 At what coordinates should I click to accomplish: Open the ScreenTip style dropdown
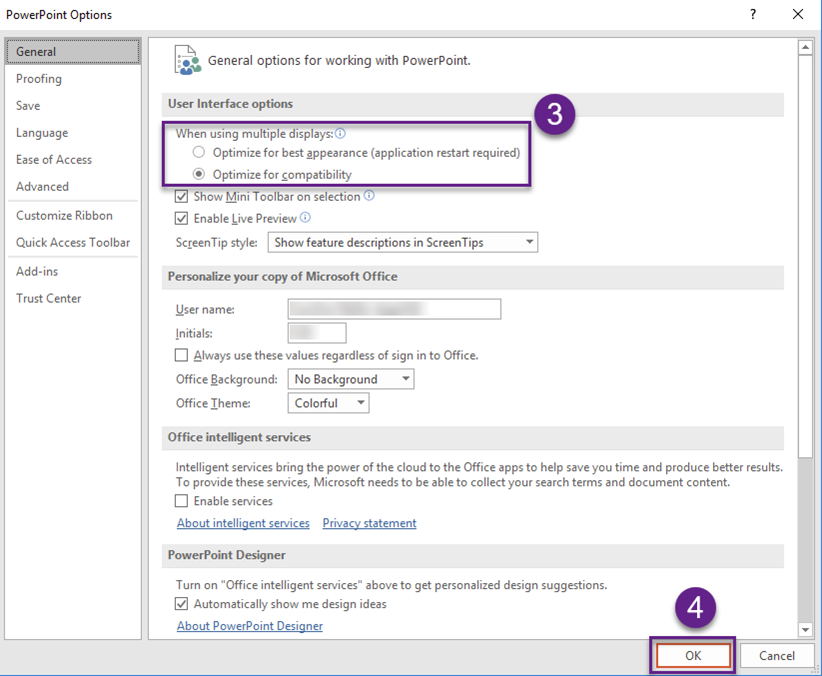pos(403,242)
